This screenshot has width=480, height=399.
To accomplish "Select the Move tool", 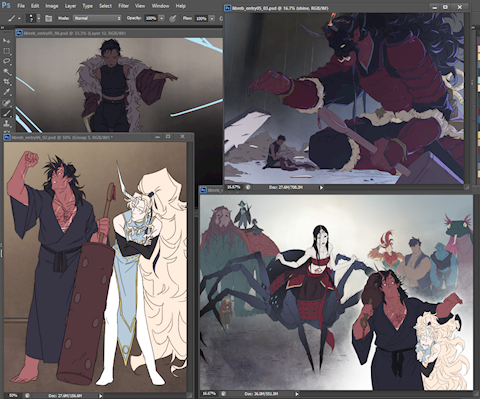I will tap(6, 41).
